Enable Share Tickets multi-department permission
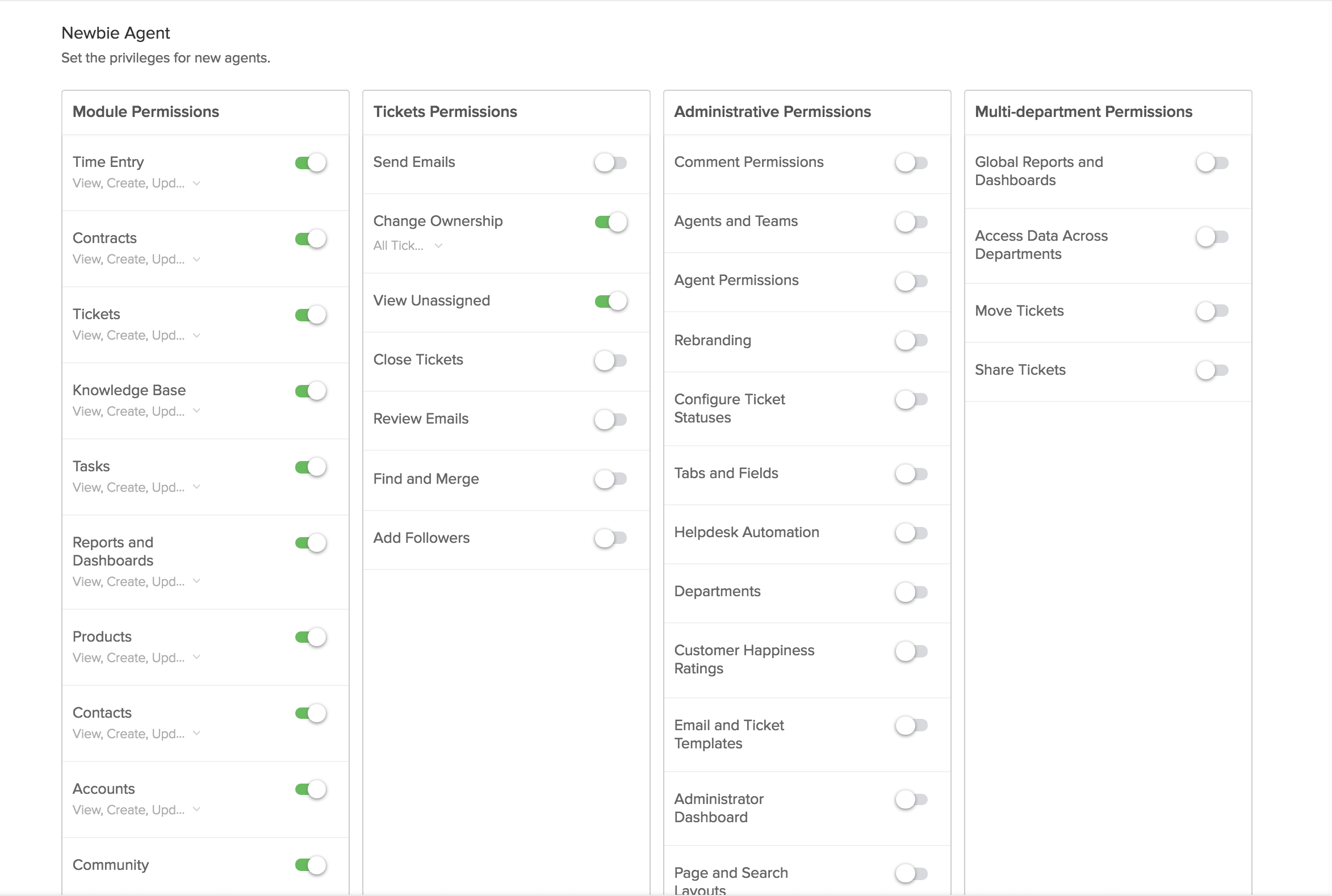Viewport: 1332px width, 896px height. (1213, 370)
